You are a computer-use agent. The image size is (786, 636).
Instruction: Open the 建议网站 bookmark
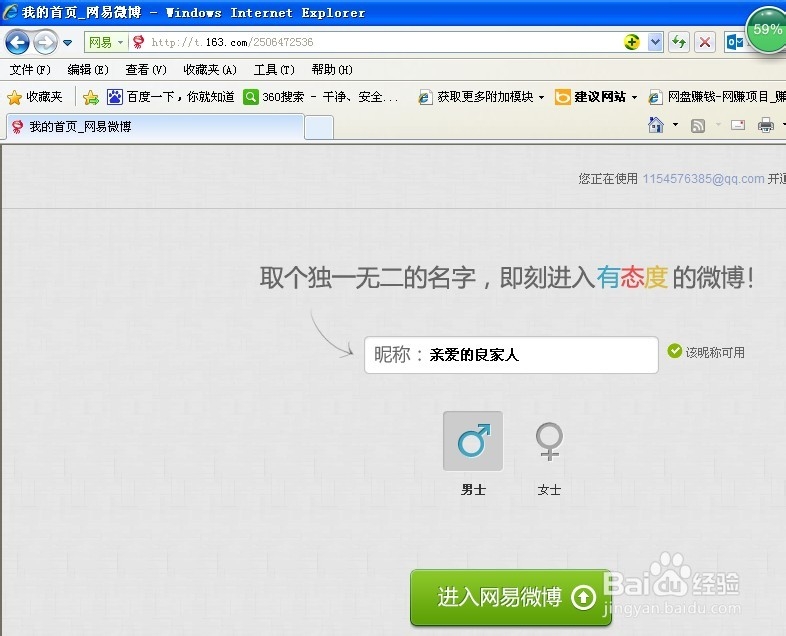click(591, 97)
